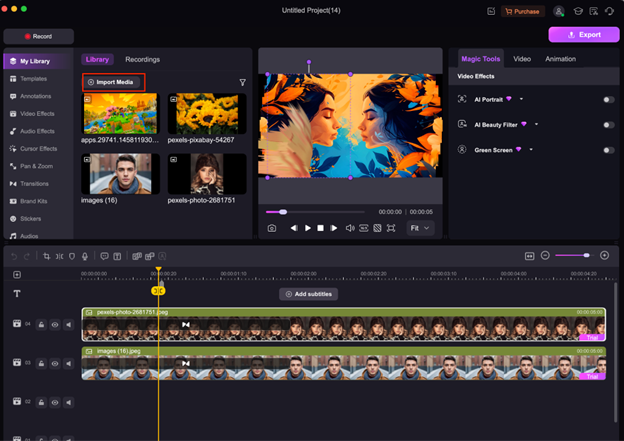Click the Record button
Image resolution: width=624 pixels, height=441 pixels.
39,36
